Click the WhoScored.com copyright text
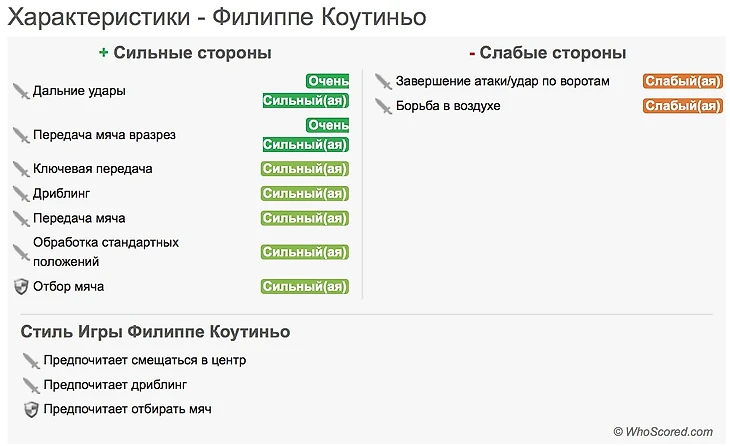Screen dimensions: 730x446 [663, 431]
